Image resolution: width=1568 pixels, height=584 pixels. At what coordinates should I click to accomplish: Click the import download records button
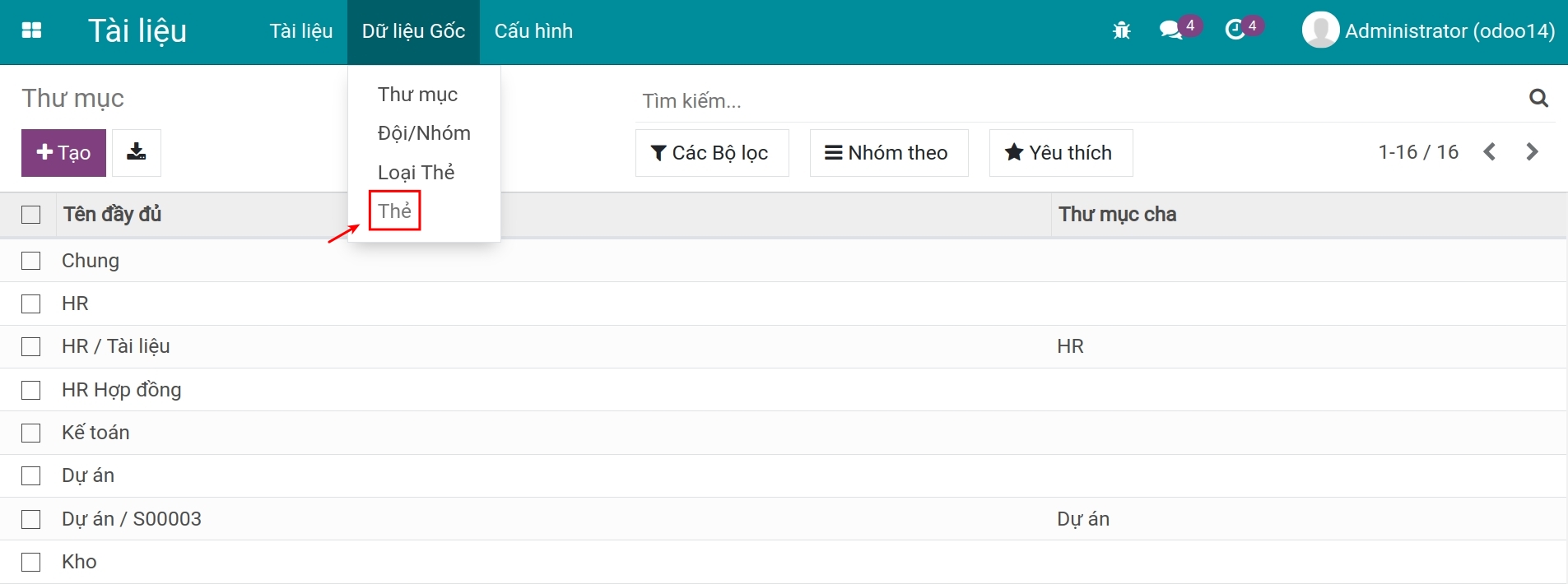[137, 152]
